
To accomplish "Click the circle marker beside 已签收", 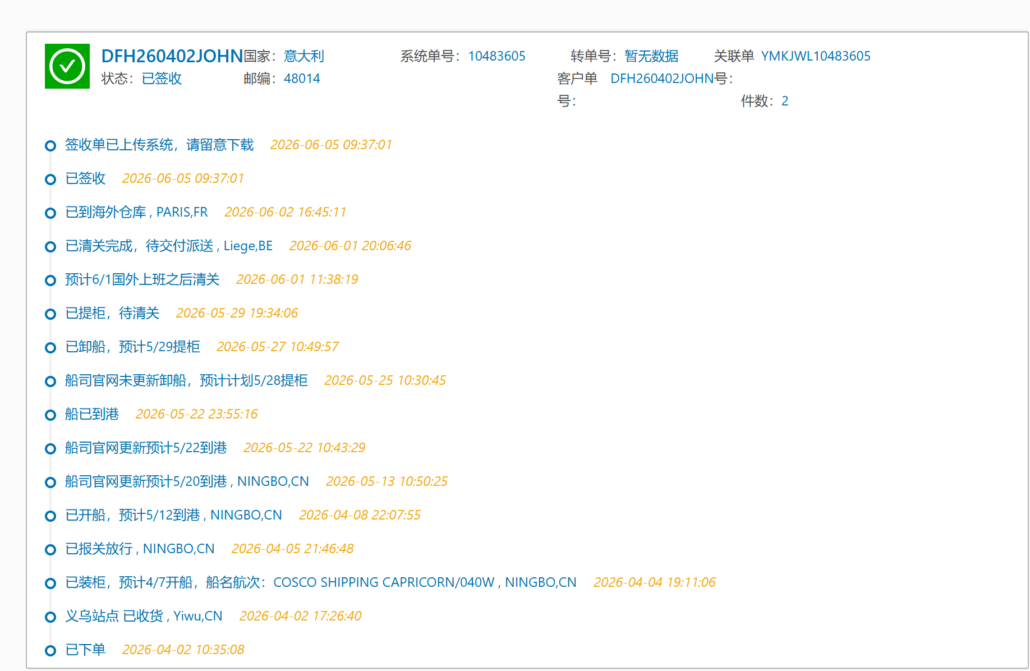I will tap(51, 179).
